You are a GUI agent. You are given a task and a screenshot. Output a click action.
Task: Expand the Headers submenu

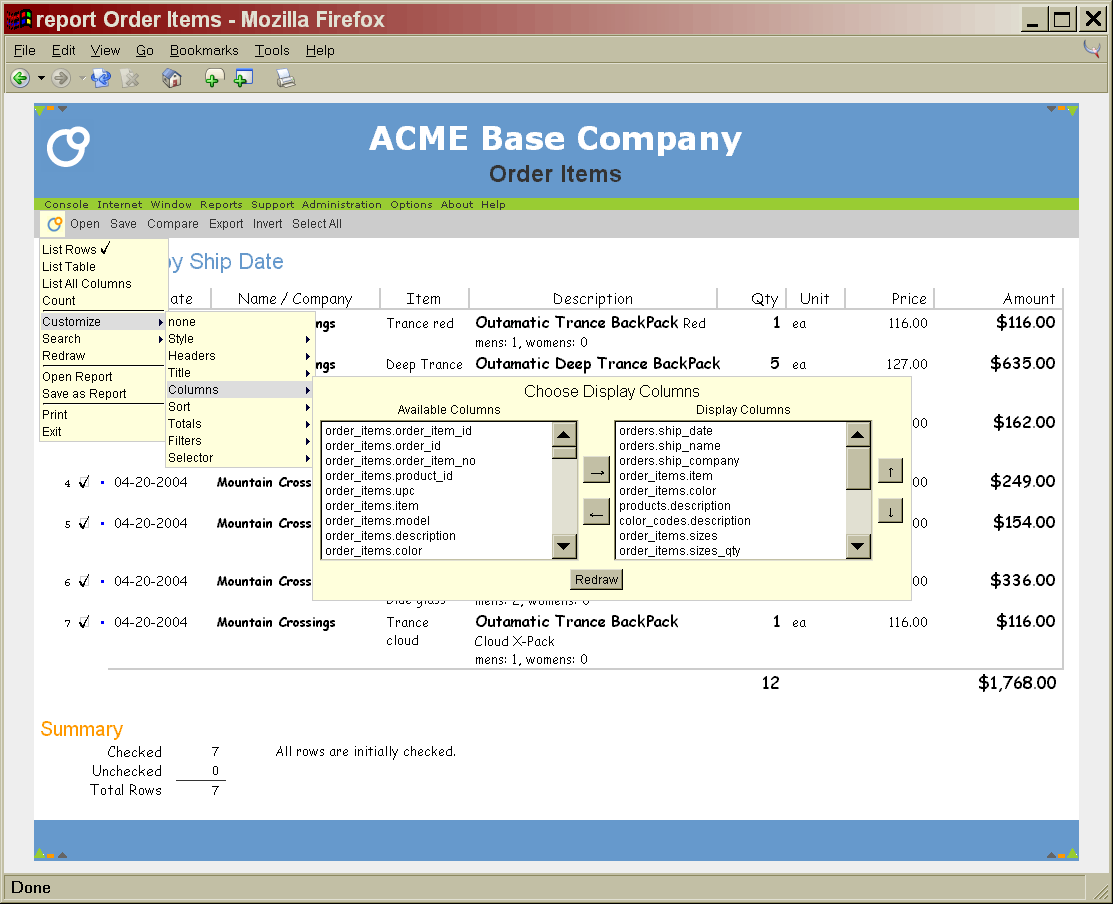point(239,355)
